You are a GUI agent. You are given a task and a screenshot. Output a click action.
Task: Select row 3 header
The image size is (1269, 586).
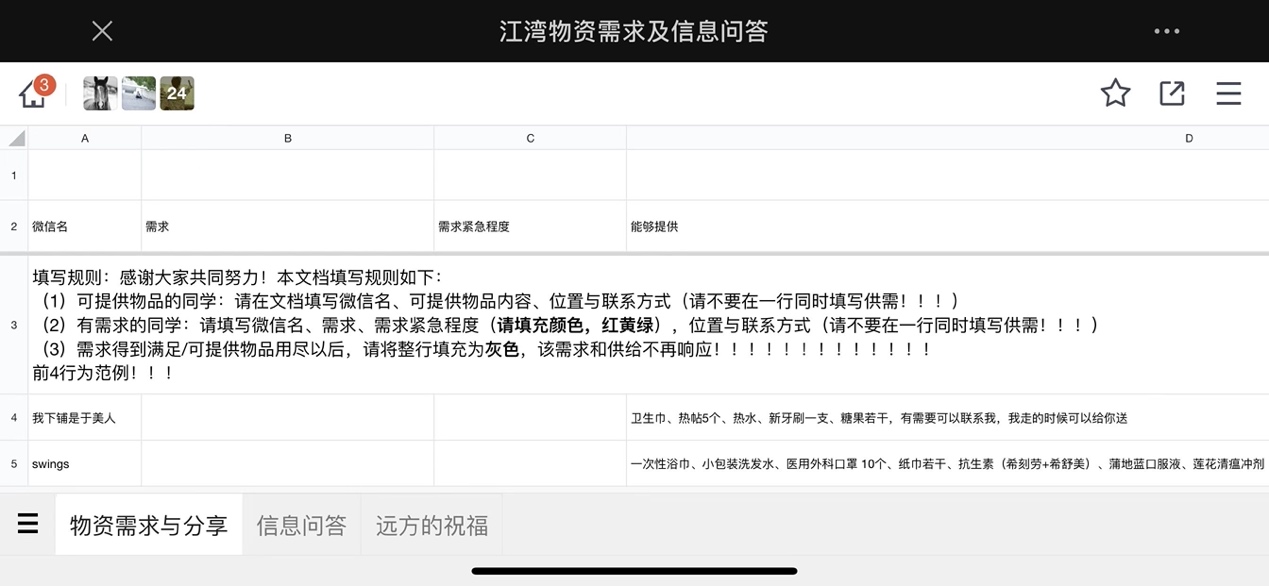(x=14, y=325)
